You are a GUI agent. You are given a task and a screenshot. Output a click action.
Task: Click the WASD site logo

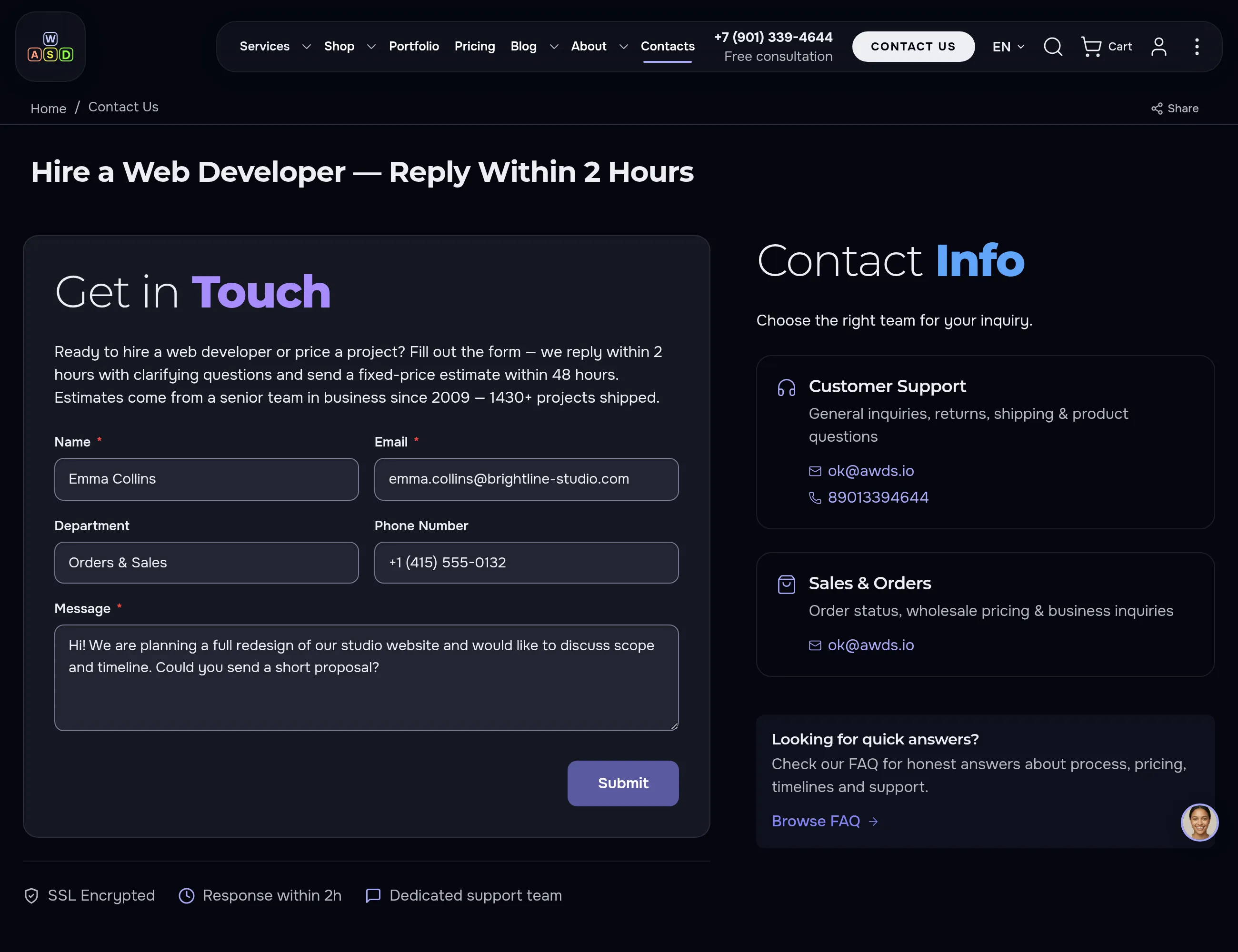(x=50, y=47)
